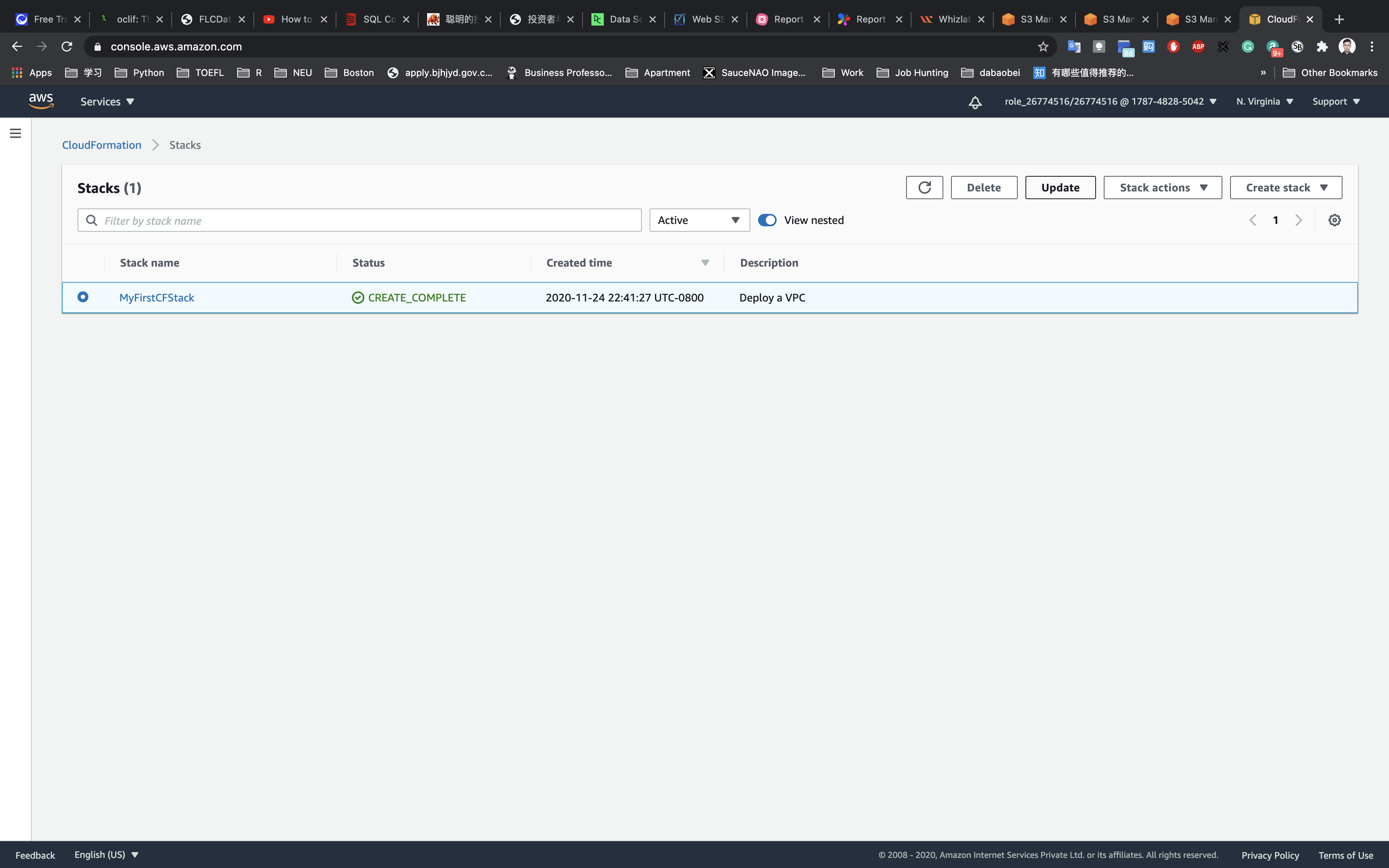1389x868 pixels.
Task: Bookmark page with the star icon
Action: point(1043,46)
